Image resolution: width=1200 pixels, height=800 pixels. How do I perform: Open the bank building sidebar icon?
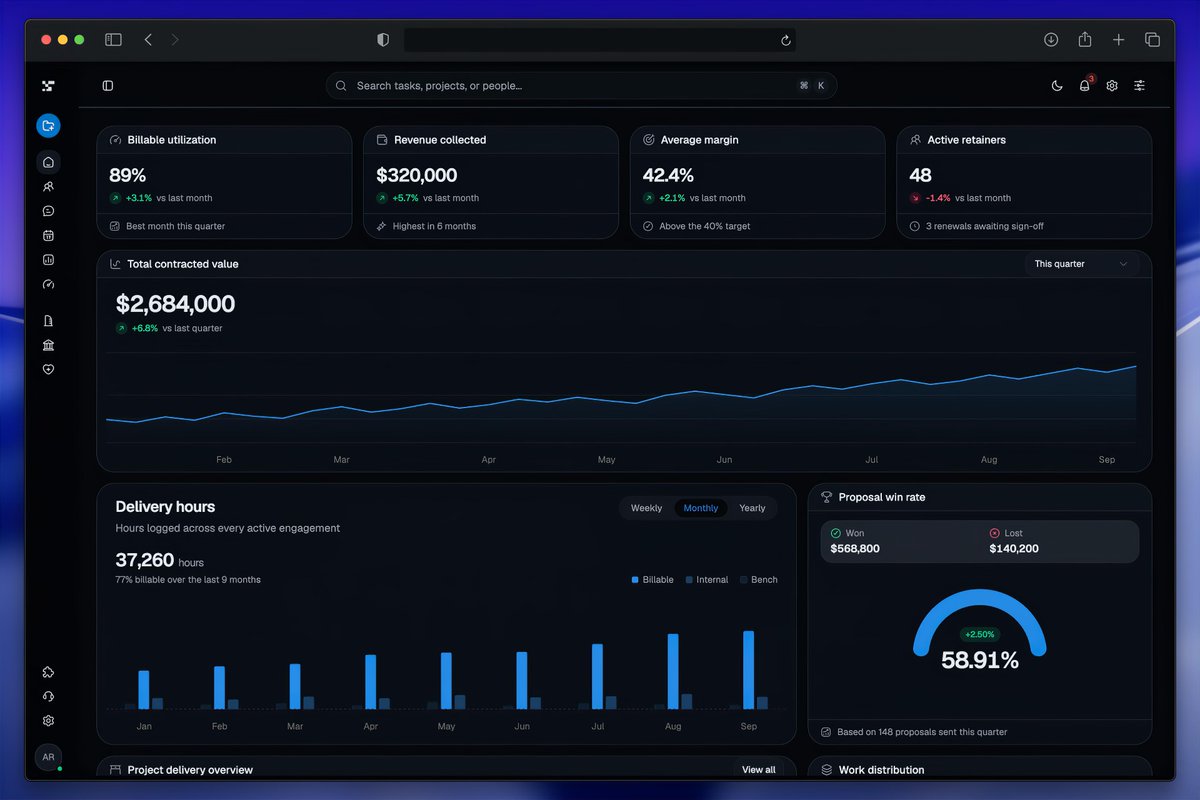tap(48, 345)
